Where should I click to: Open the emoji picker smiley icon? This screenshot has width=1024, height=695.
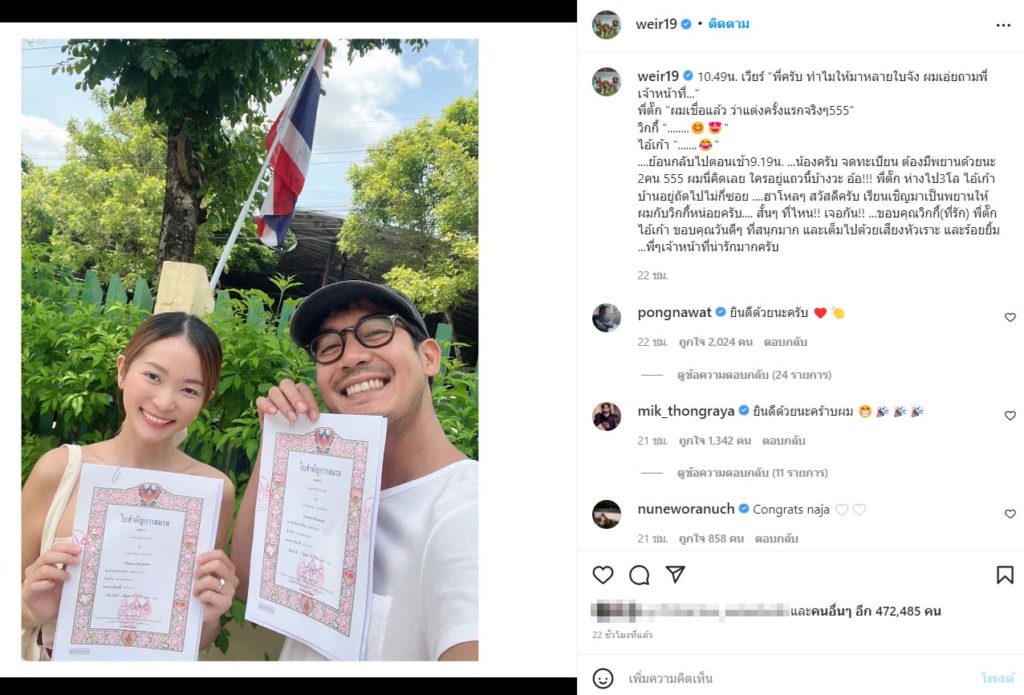(x=603, y=678)
